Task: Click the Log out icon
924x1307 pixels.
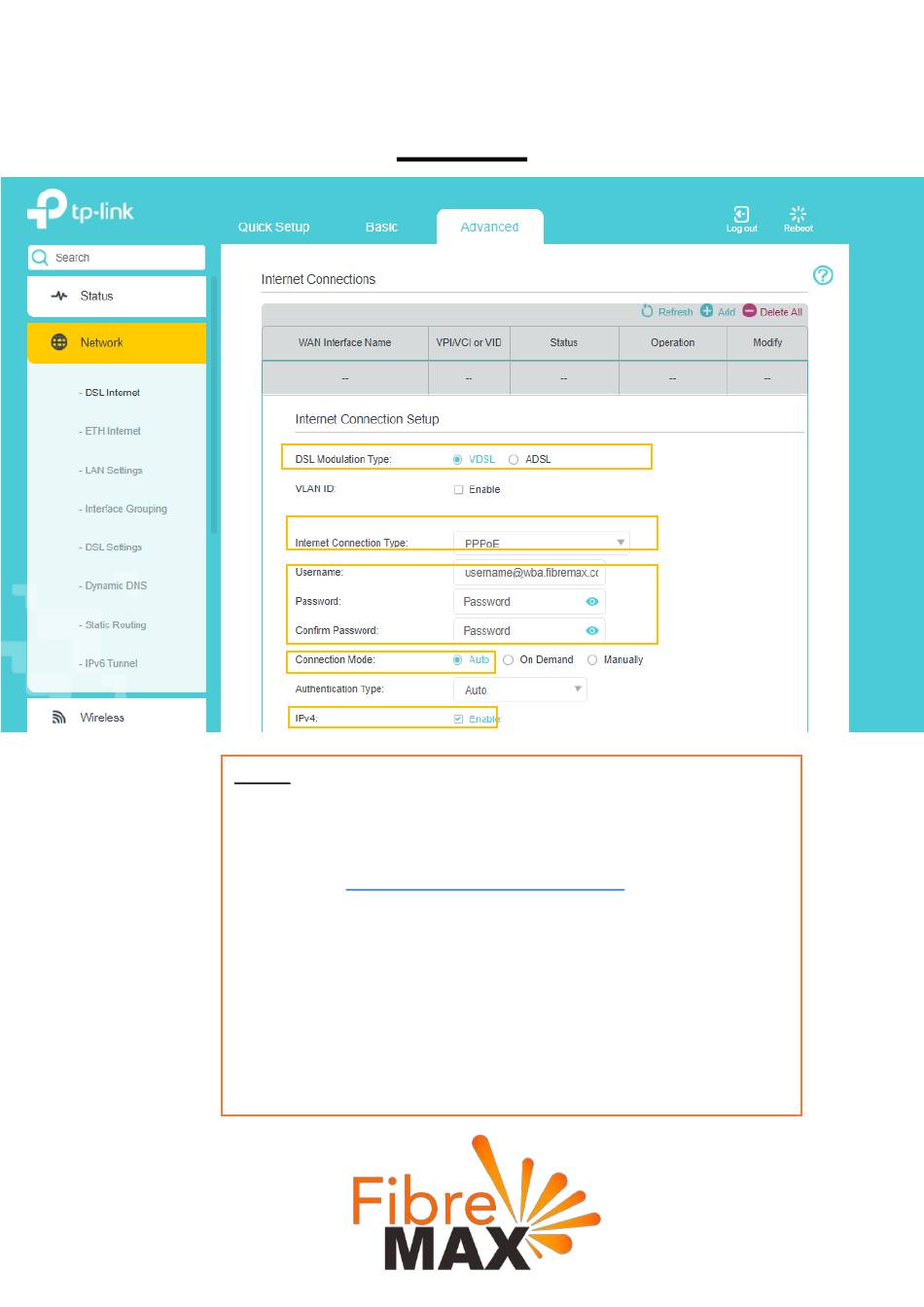Action: [741, 214]
